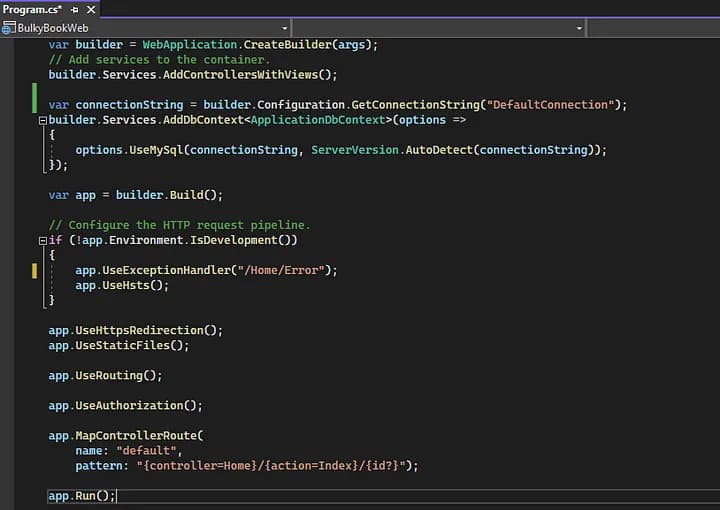Open the BulkyBookWeb project dropdown
Screen dimensions: 720x510
coord(285,28)
